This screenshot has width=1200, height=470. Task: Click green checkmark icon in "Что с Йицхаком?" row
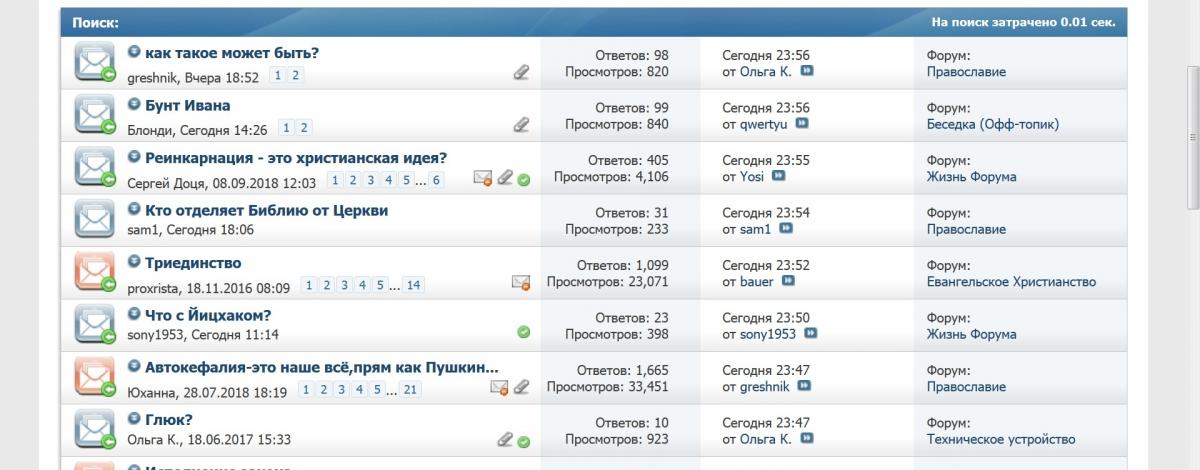point(524,332)
